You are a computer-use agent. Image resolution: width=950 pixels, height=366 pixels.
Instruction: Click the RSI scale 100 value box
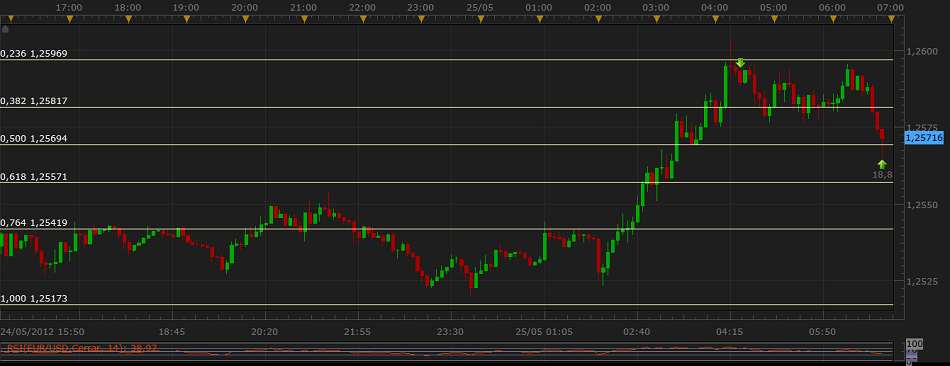tap(914, 344)
